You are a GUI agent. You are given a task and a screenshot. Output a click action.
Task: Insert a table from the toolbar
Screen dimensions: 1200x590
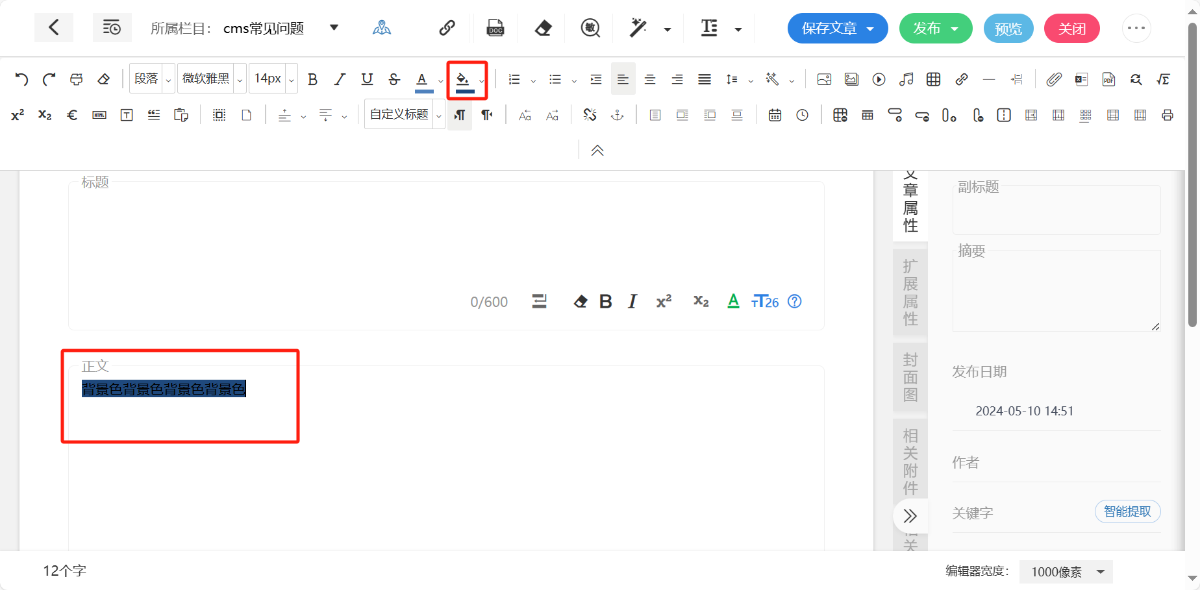click(933, 79)
